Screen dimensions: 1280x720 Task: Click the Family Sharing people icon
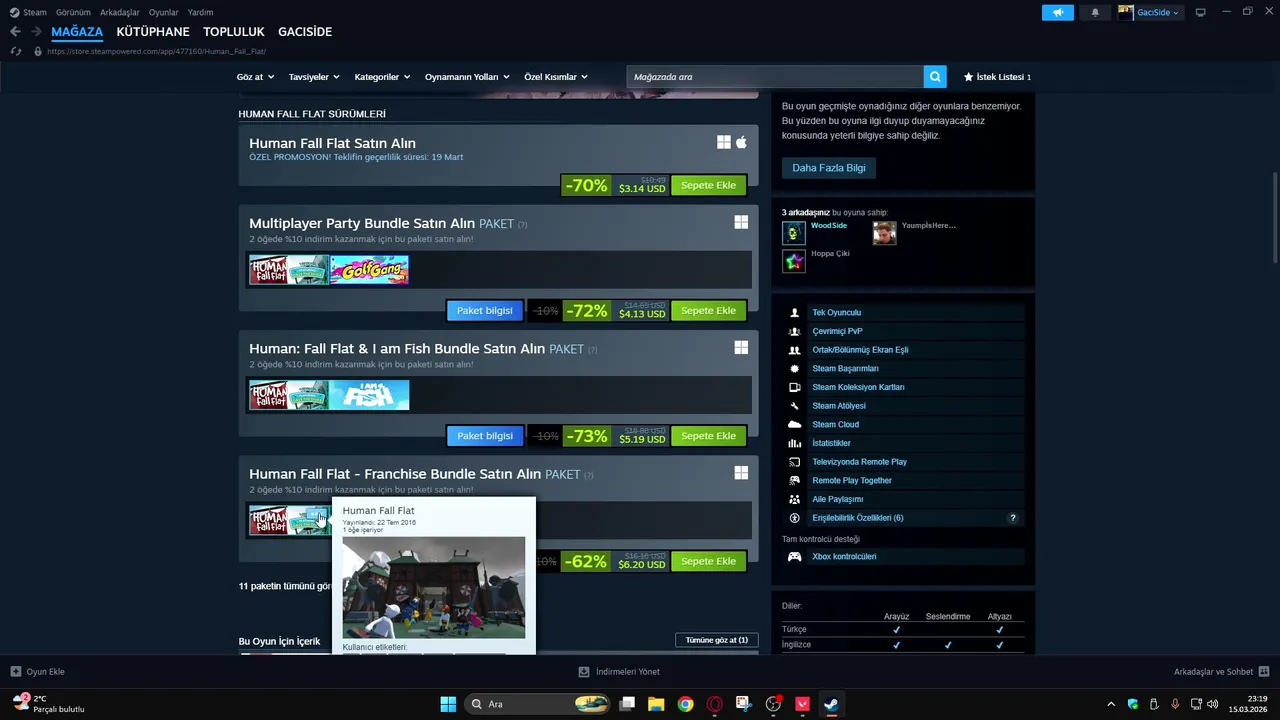(x=794, y=499)
